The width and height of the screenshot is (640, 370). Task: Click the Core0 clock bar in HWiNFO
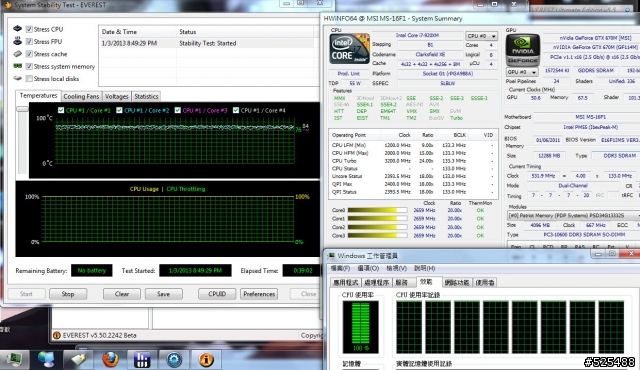click(377, 210)
